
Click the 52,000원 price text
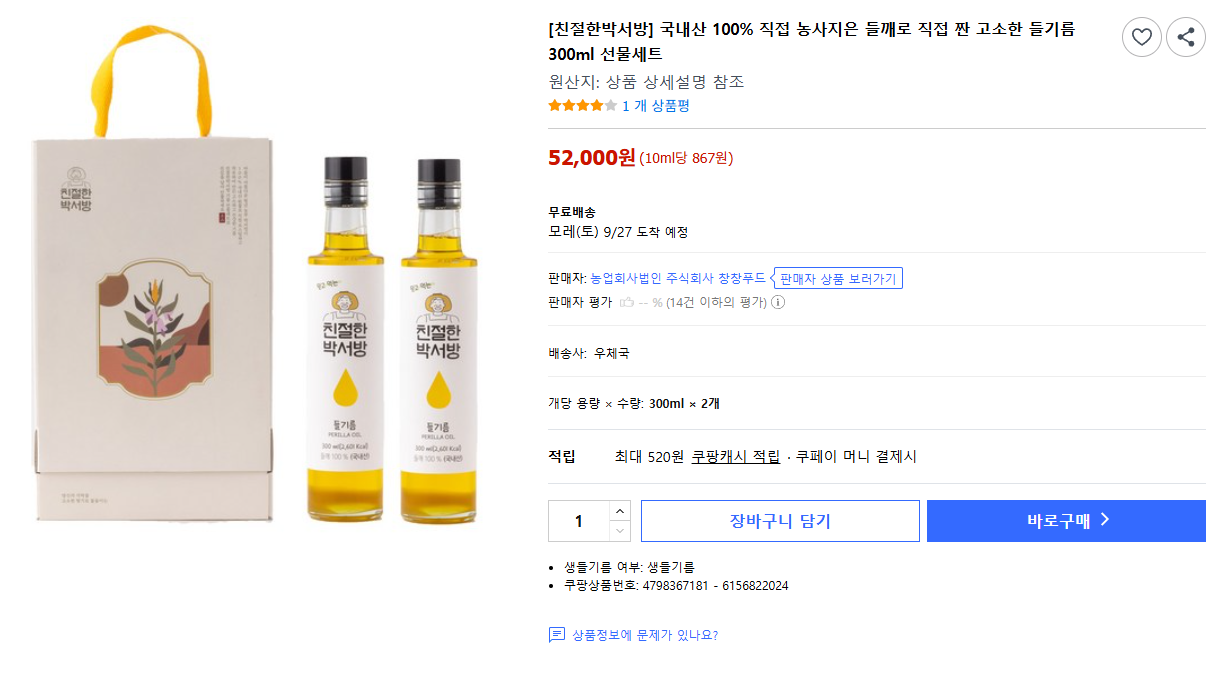coord(592,157)
